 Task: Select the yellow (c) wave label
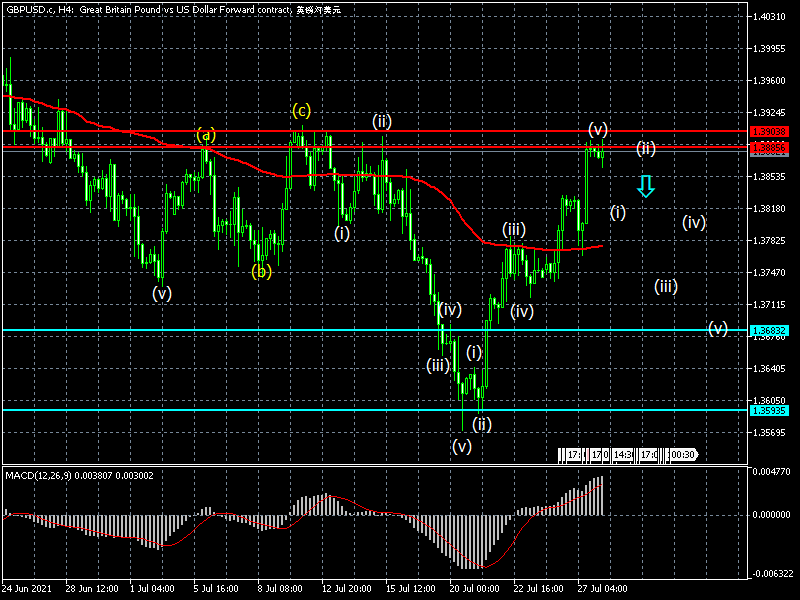303,109
